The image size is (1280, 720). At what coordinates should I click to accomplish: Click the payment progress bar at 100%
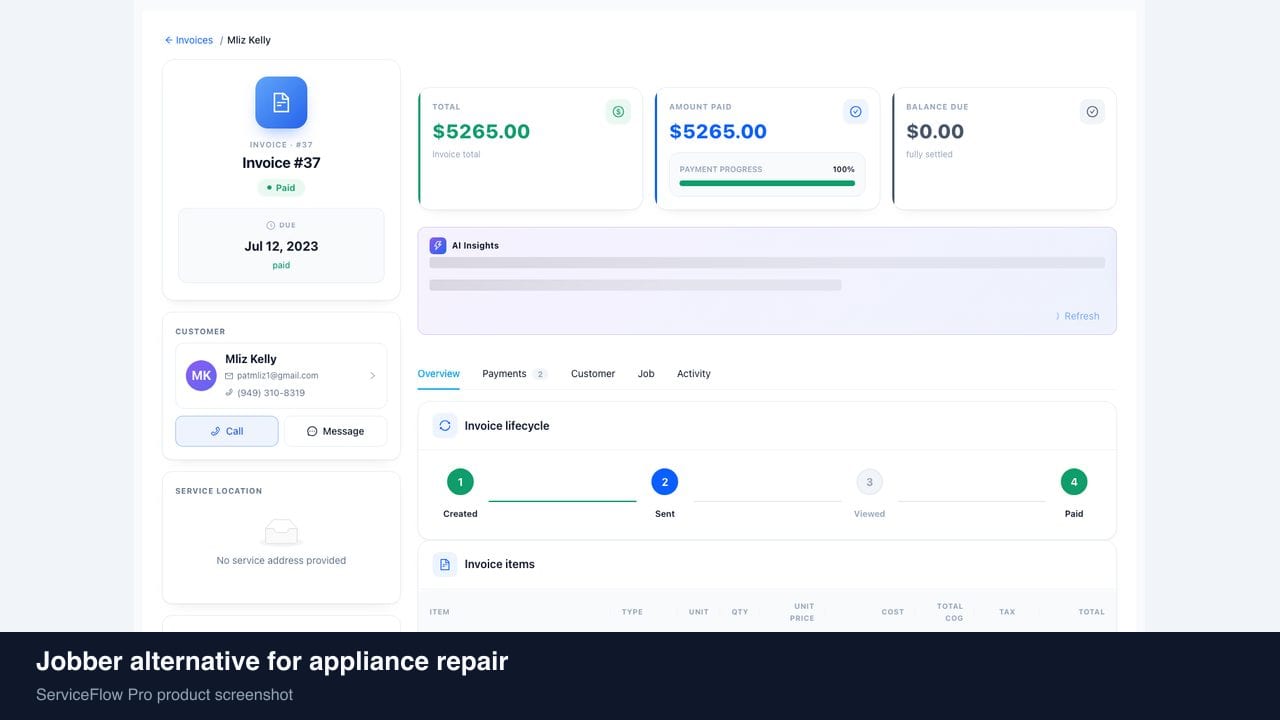point(767,183)
